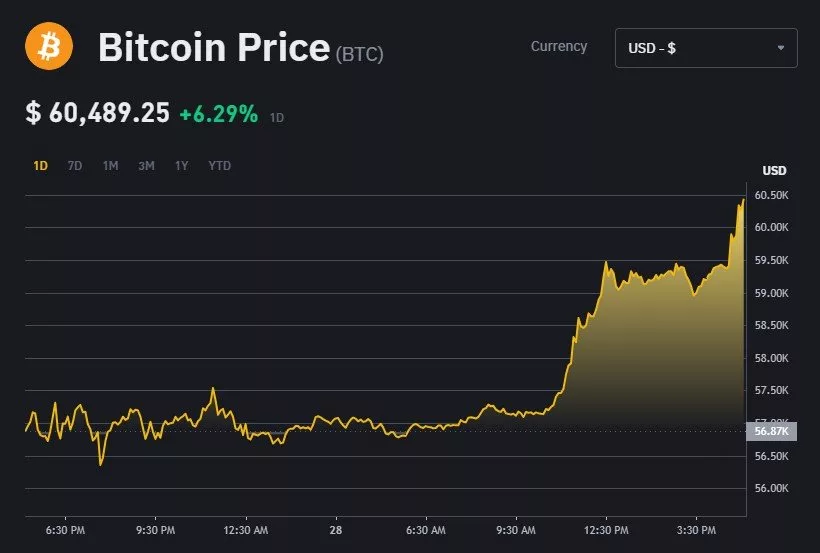This screenshot has width=820, height=553.
Task: Open the USD - $ currency dropdown
Action: pos(705,48)
